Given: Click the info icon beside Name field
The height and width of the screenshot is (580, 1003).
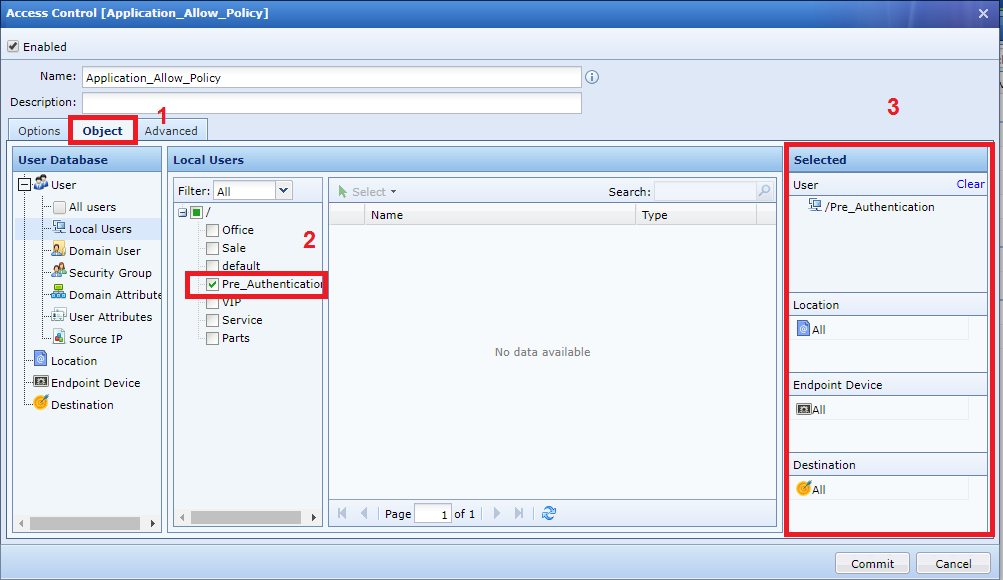Looking at the screenshot, I should (592, 77).
